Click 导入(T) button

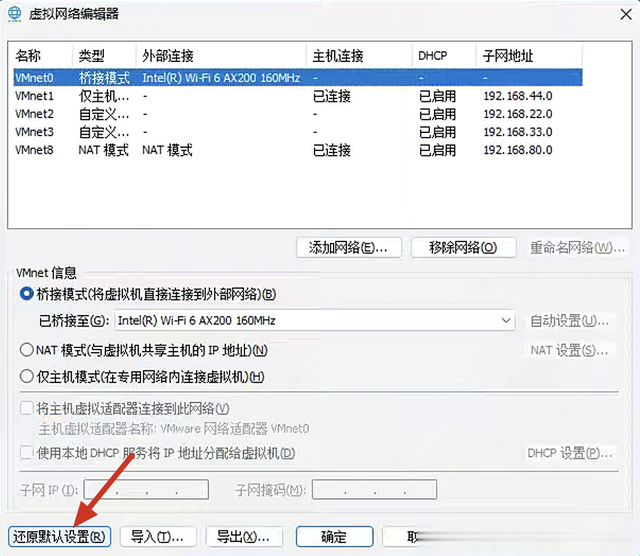coord(158,536)
